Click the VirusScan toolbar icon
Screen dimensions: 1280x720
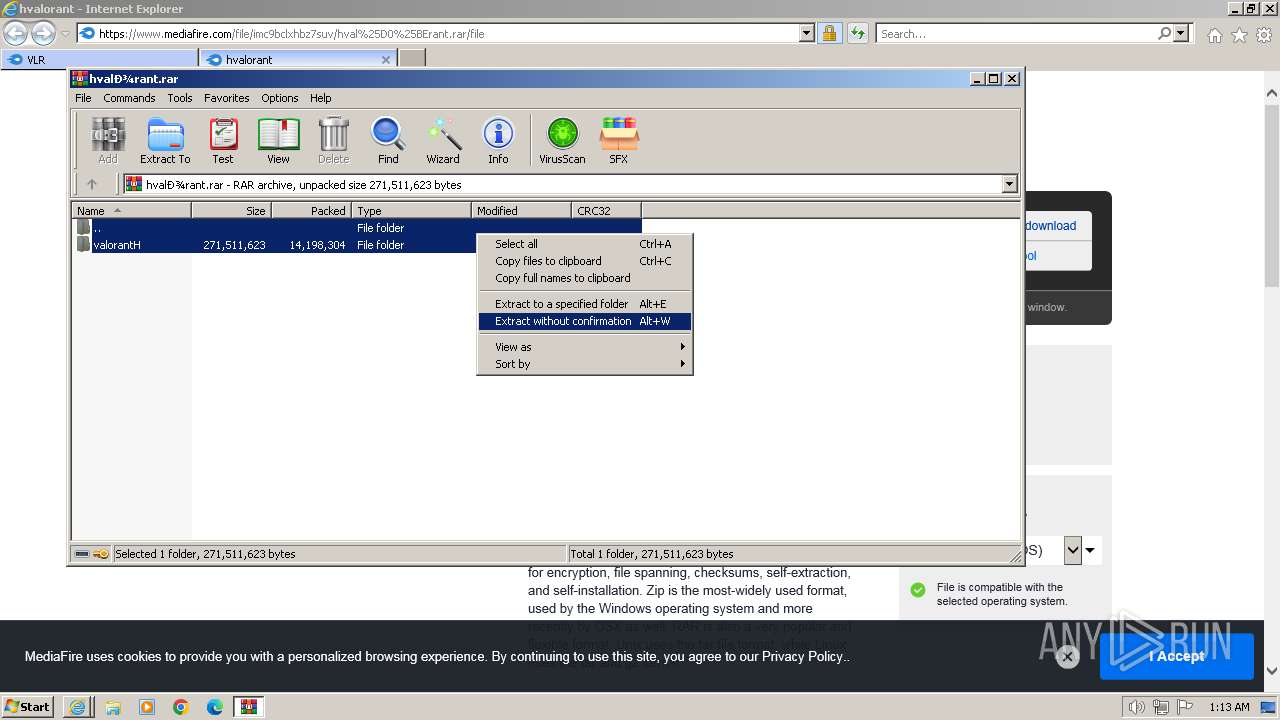562,140
